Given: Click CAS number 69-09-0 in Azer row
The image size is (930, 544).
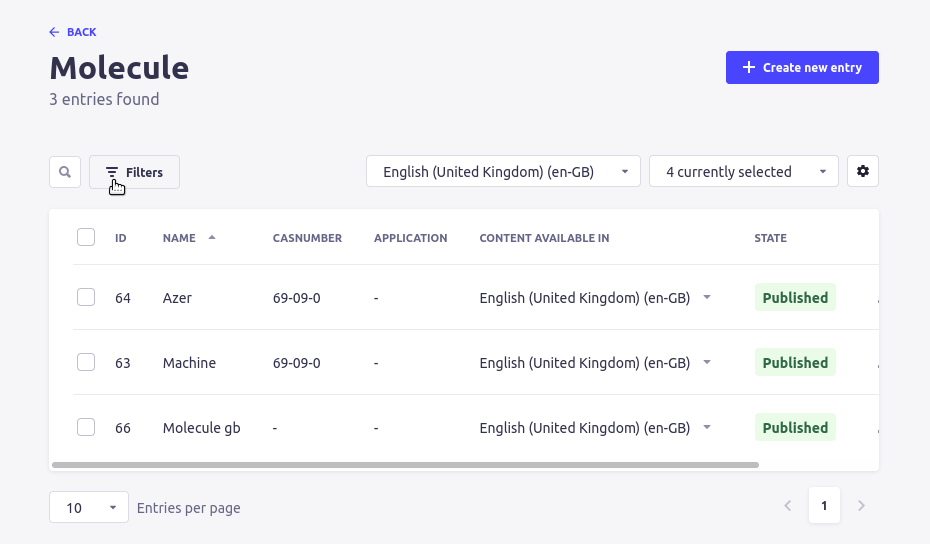Looking at the screenshot, I should pyautogui.click(x=297, y=298).
